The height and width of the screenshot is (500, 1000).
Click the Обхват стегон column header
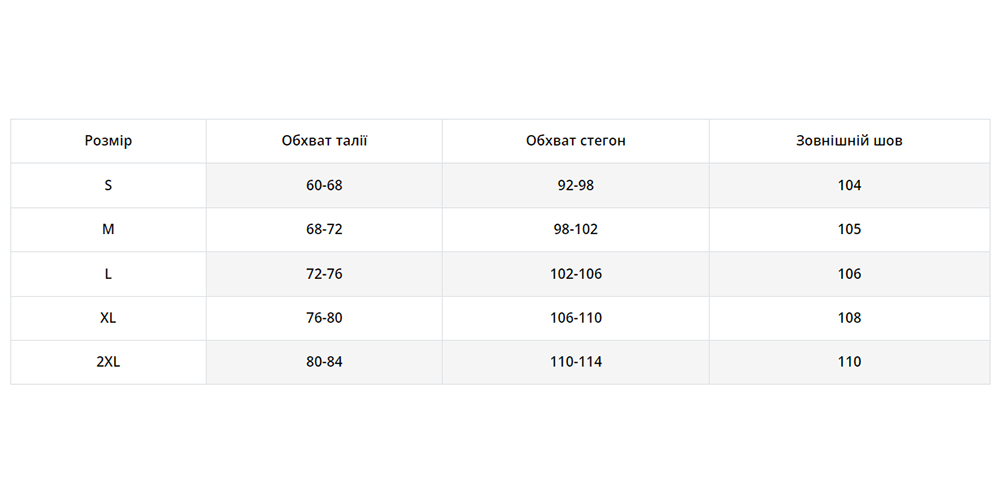pyautogui.click(x=576, y=141)
